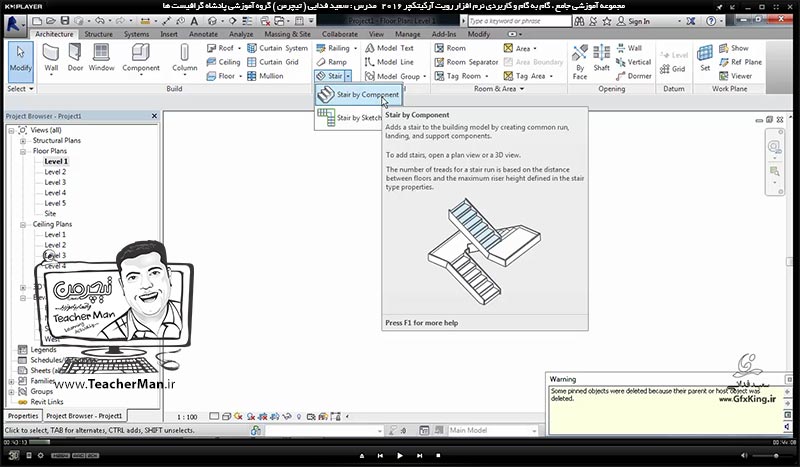The image size is (800, 467).
Task: Open the Architecture ribbon tab
Action: [54, 34]
